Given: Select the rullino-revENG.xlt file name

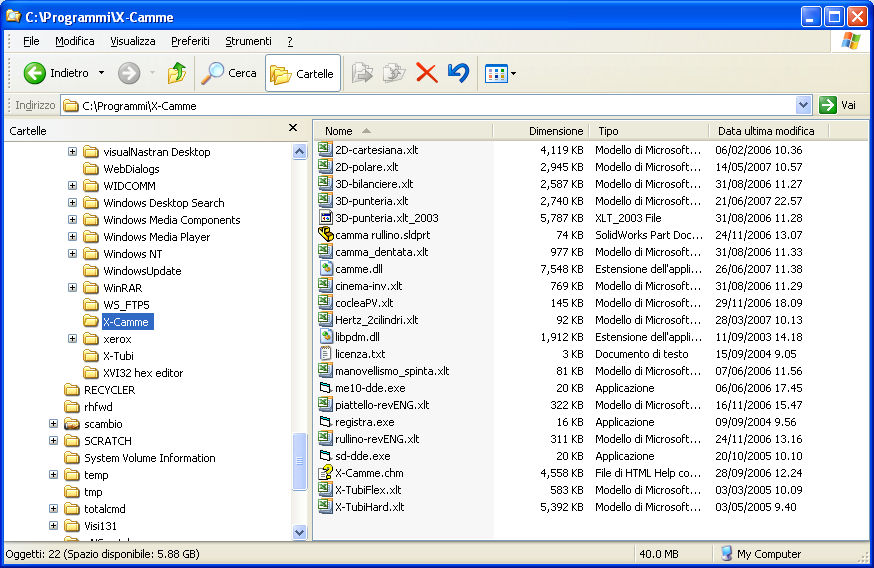Looking at the screenshot, I should pos(377,439).
